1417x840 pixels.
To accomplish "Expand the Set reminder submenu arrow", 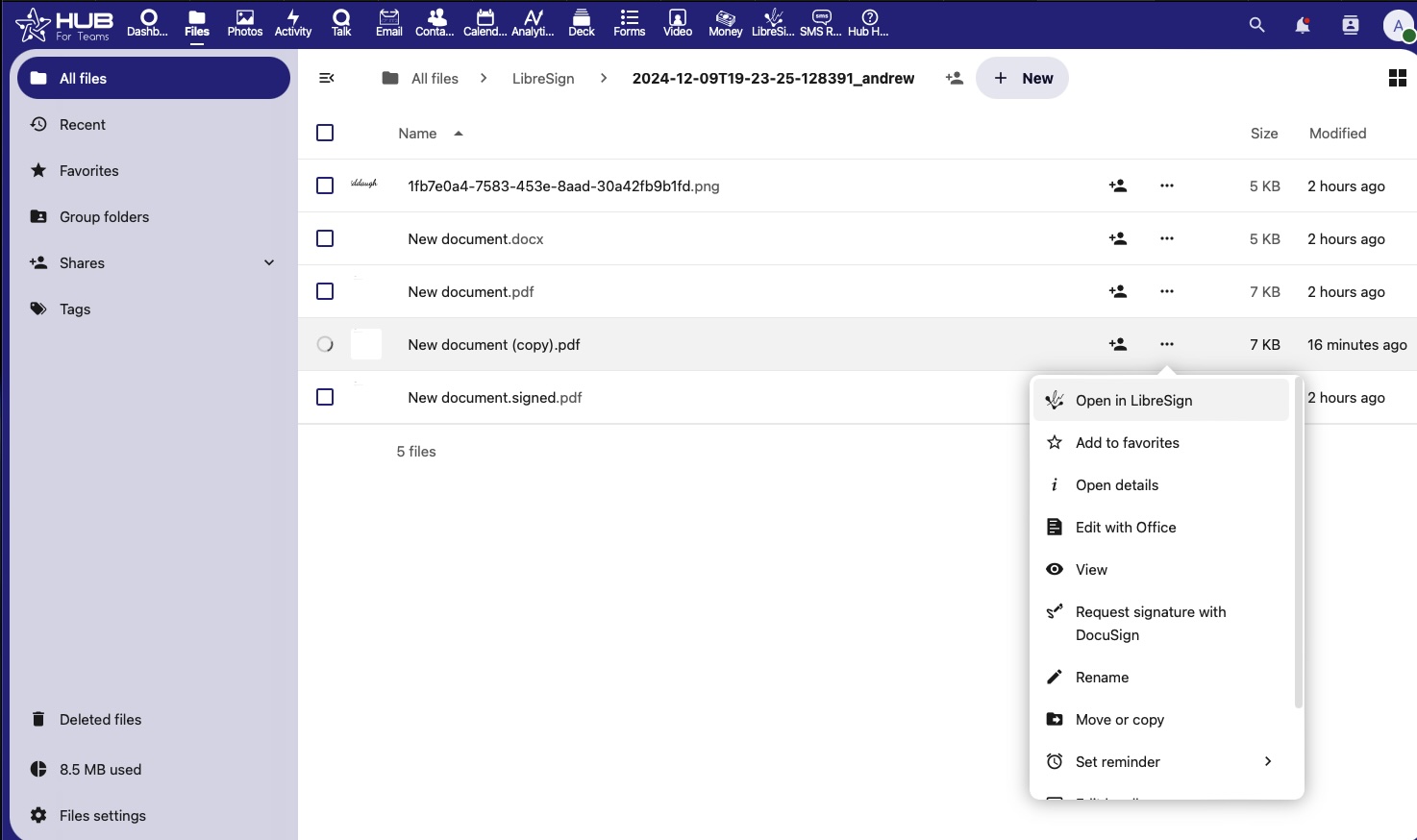I will click(x=1268, y=761).
